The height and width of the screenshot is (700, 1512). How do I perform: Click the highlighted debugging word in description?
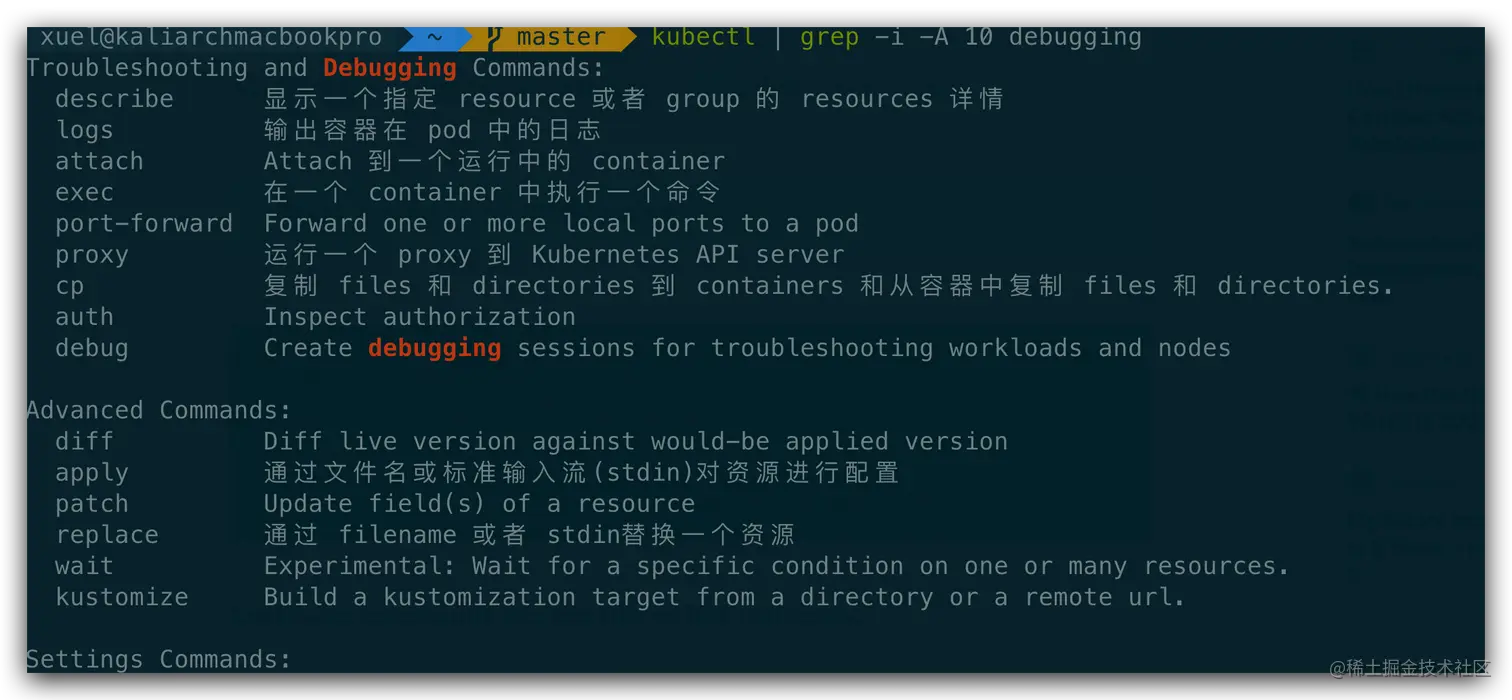(x=435, y=348)
